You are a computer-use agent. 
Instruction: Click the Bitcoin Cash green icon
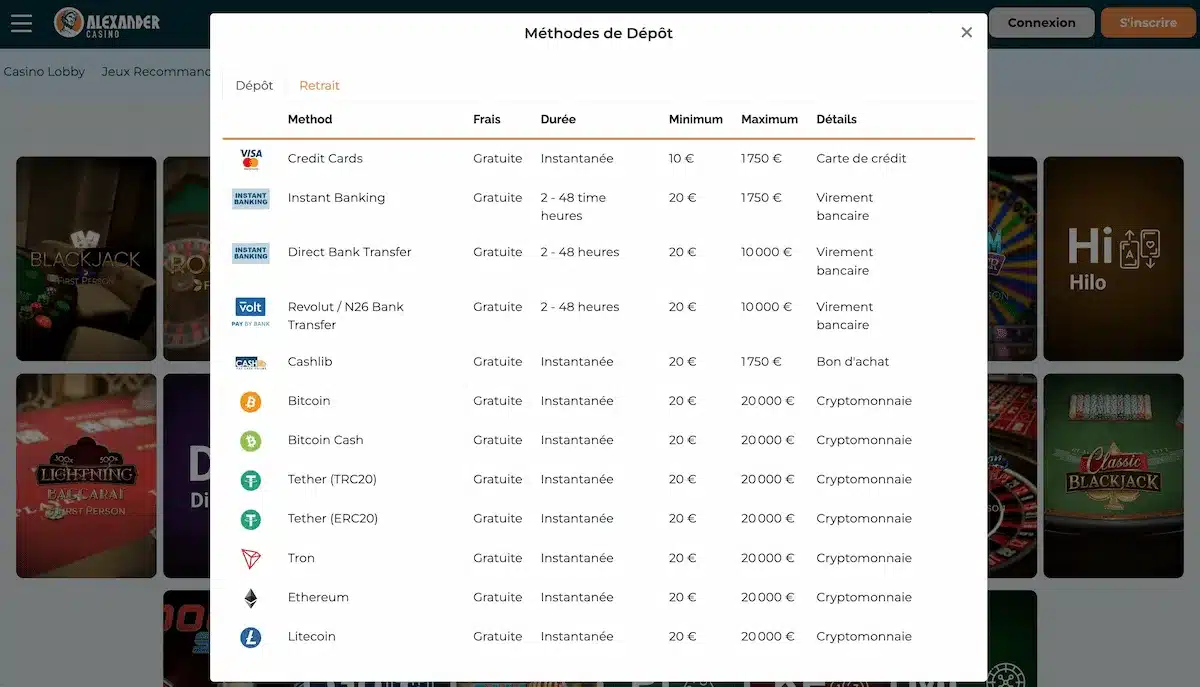click(250, 441)
